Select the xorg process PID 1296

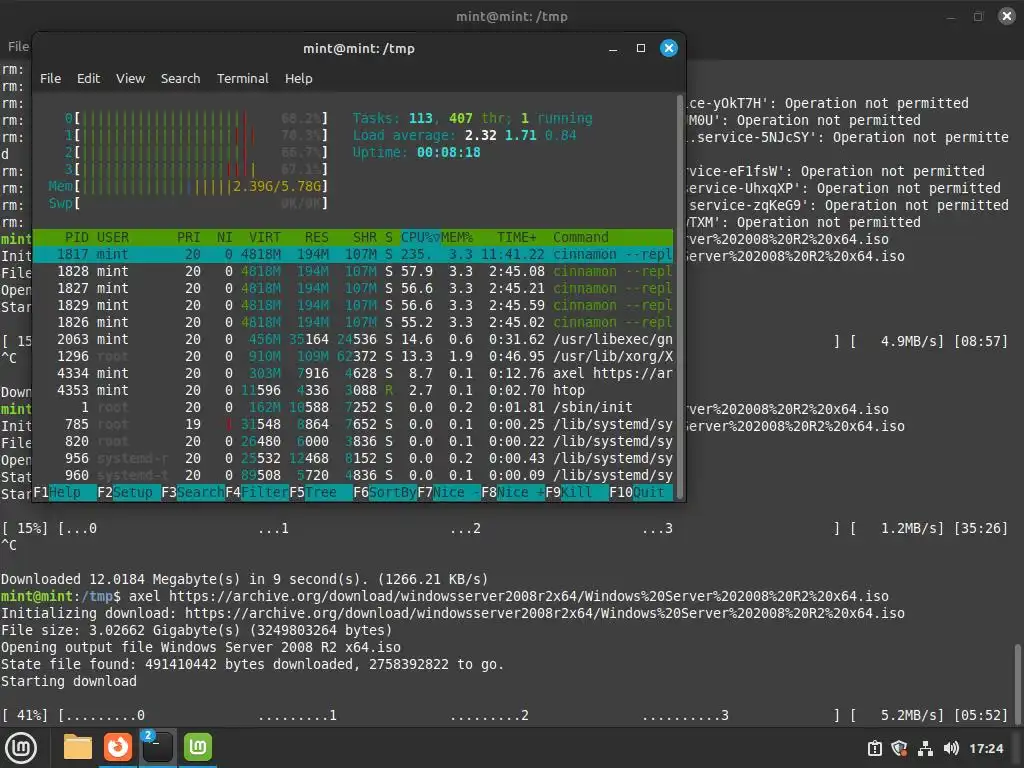tap(353, 356)
